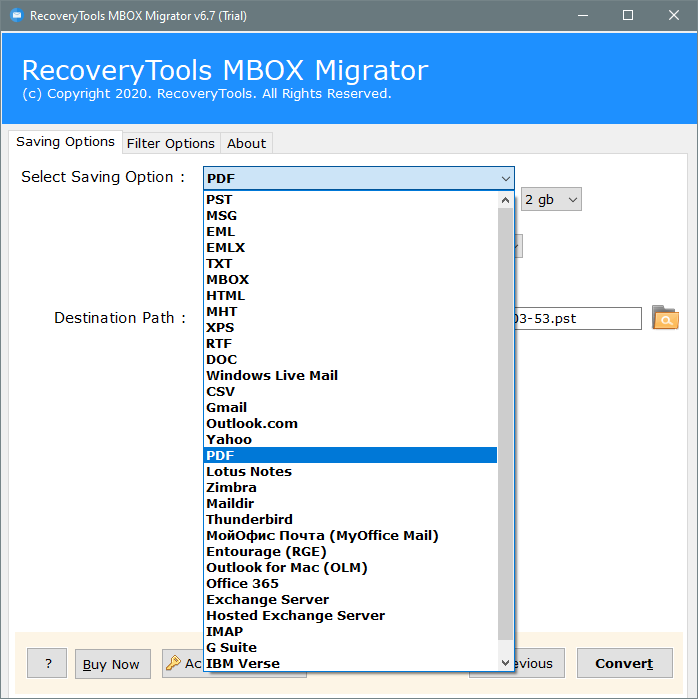The image size is (698, 699).
Task: Click the Destination Path text field
Action: point(577,319)
